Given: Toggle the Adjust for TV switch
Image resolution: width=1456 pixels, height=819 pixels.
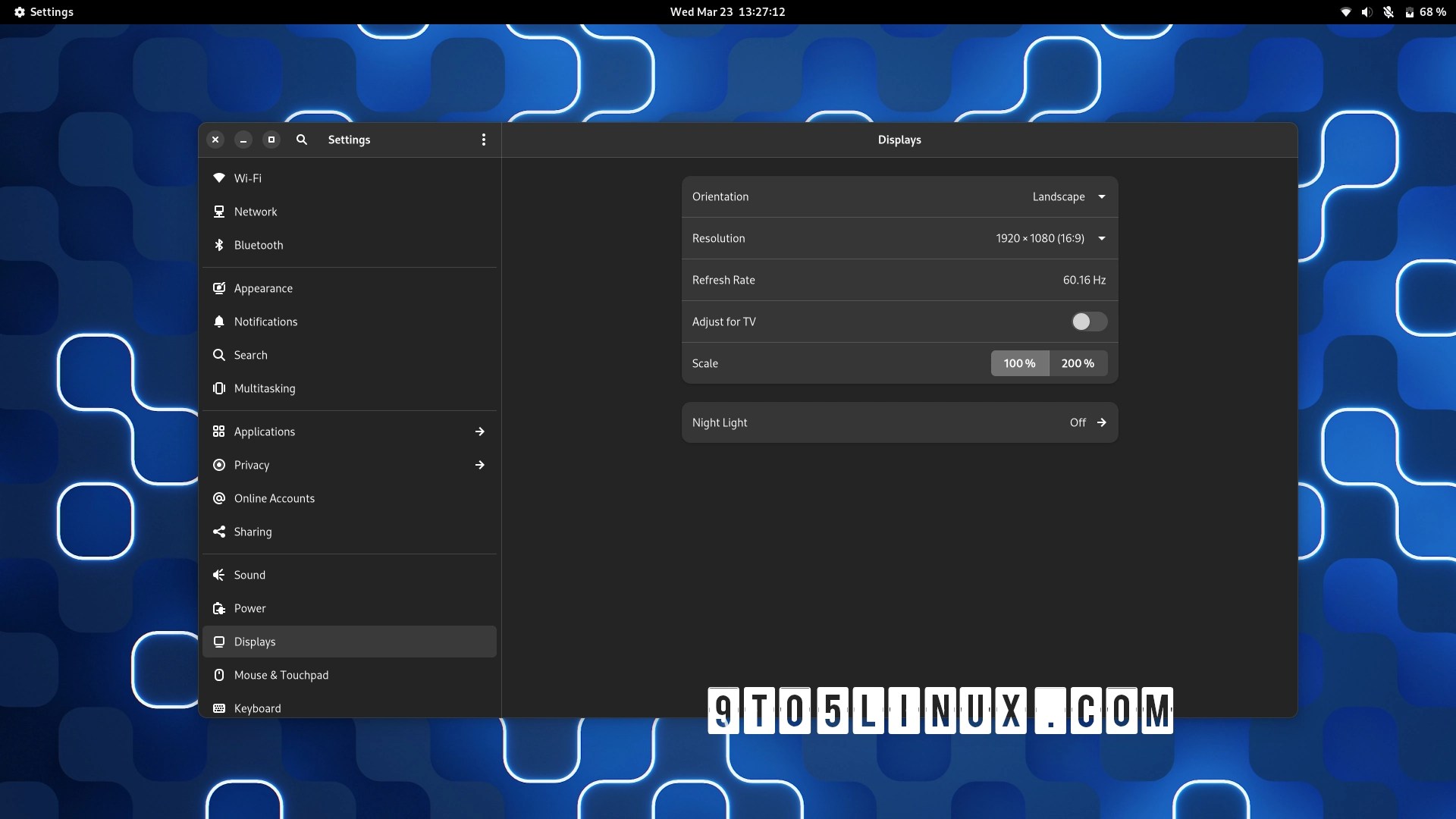Looking at the screenshot, I should pyautogui.click(x=1089, y=322).
